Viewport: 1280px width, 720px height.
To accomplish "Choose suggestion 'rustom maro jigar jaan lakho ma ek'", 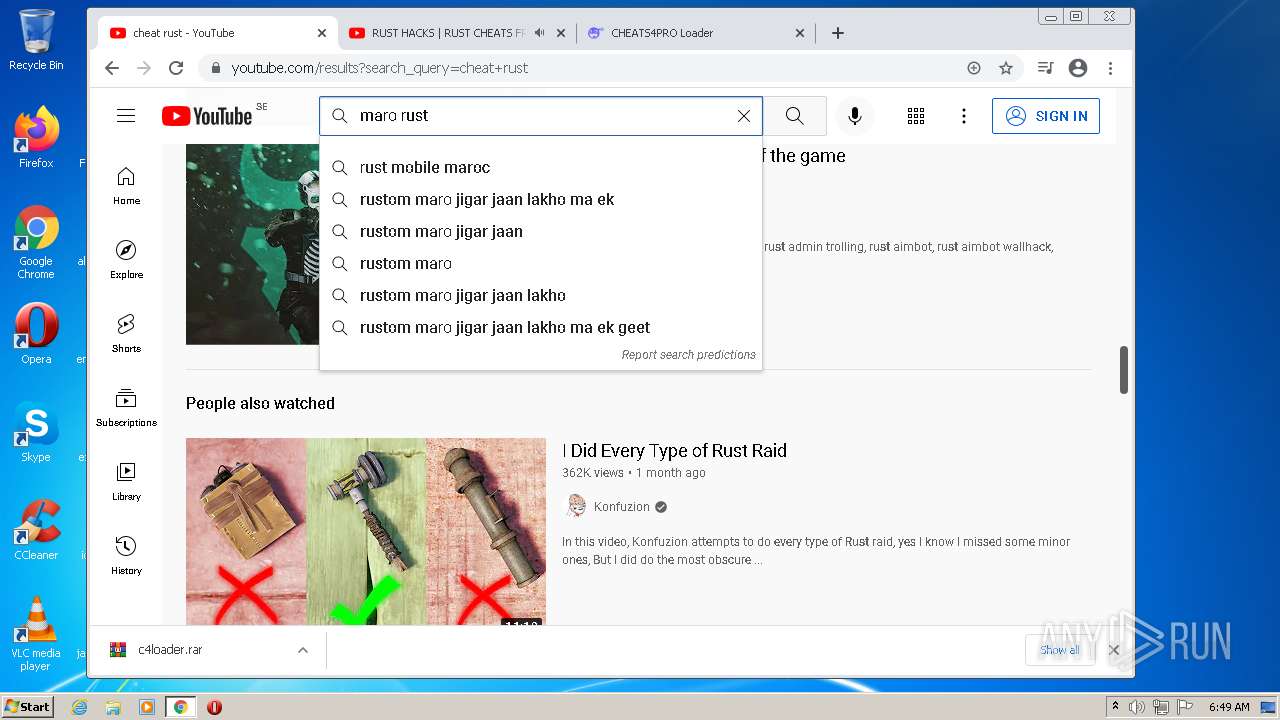I will click(541, 199).
